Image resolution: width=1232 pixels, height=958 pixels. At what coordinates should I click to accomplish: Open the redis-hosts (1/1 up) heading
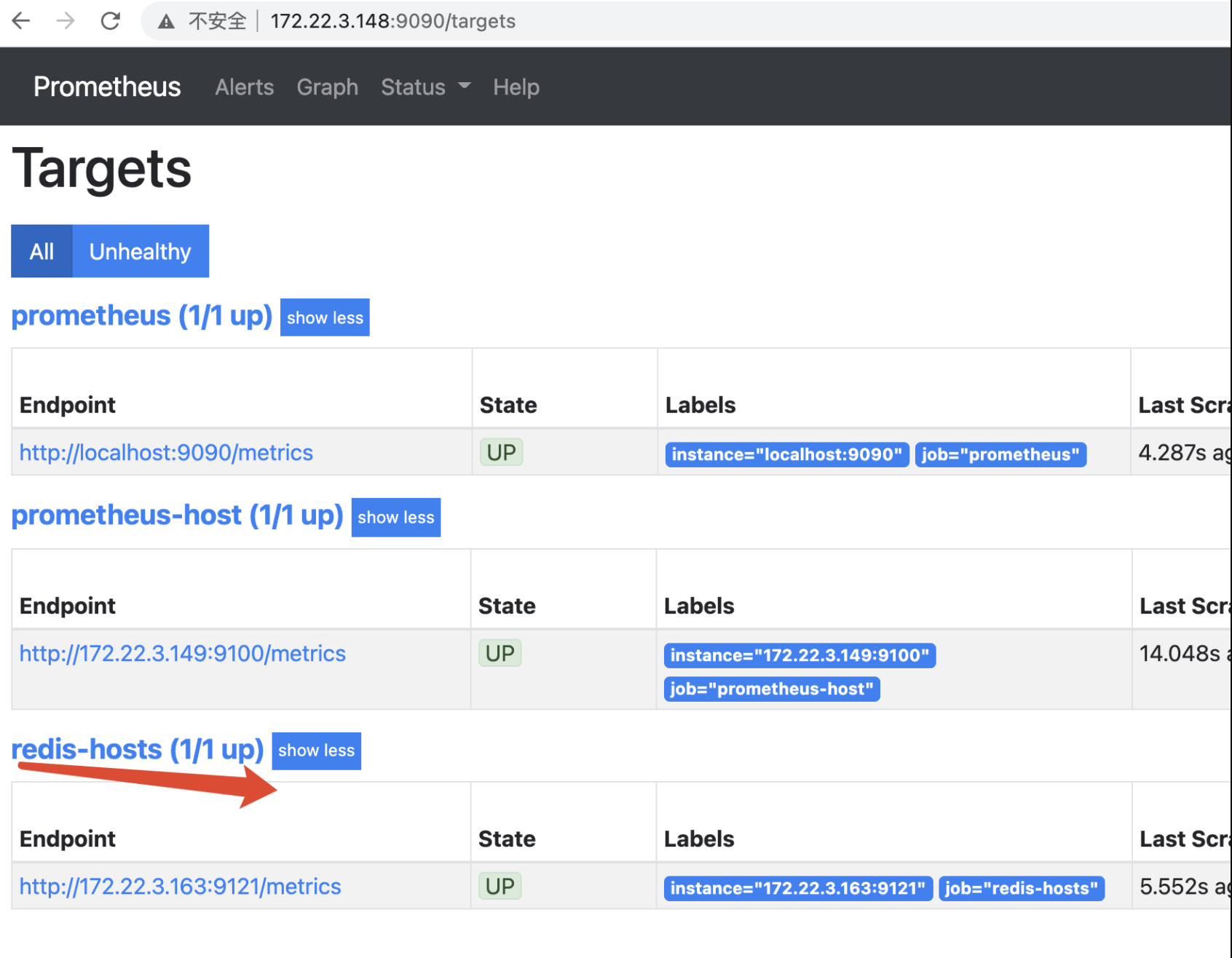(x=138, y=749)
